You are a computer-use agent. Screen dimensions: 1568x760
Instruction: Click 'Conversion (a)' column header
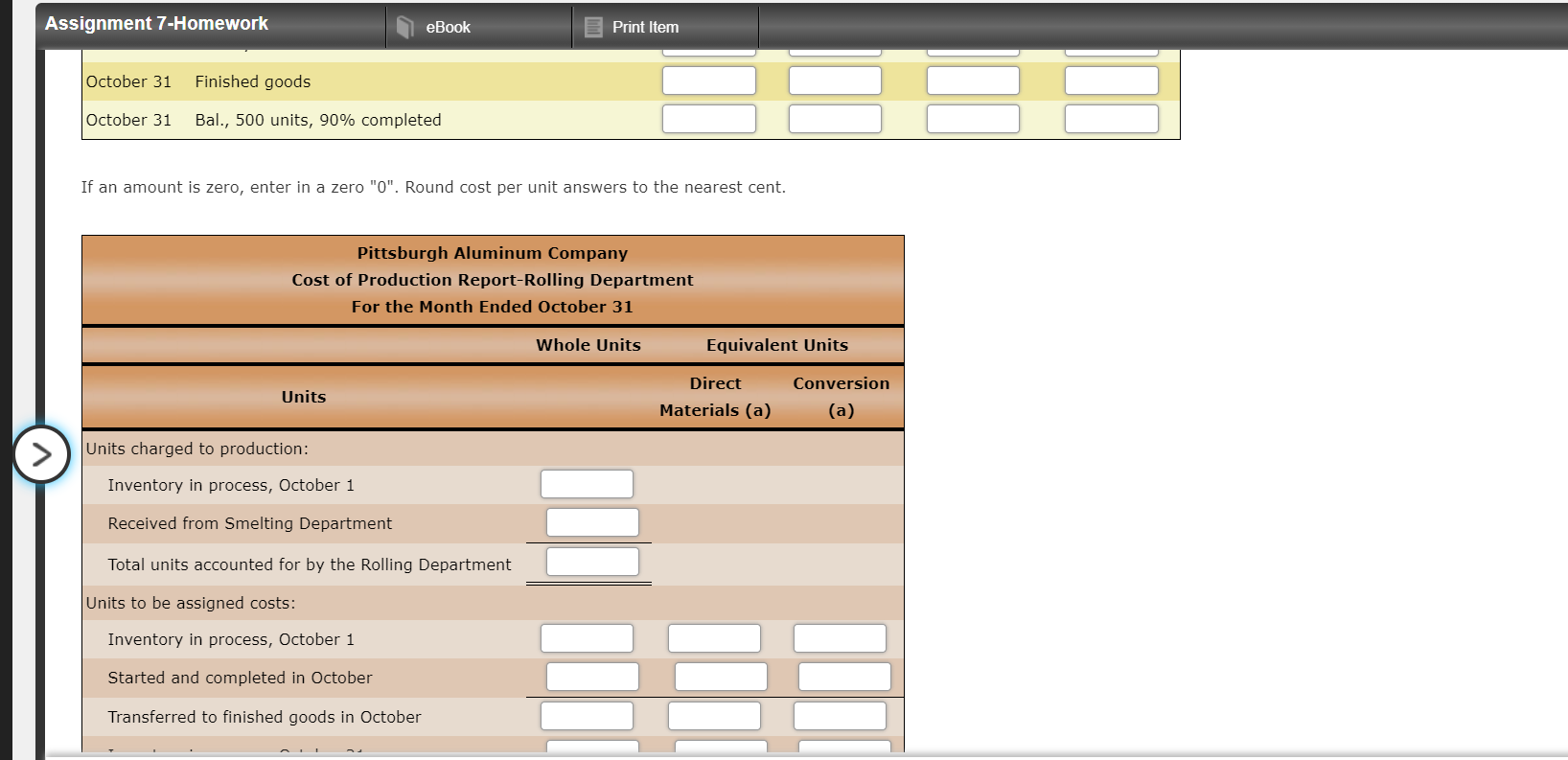[x=842, y=397]
